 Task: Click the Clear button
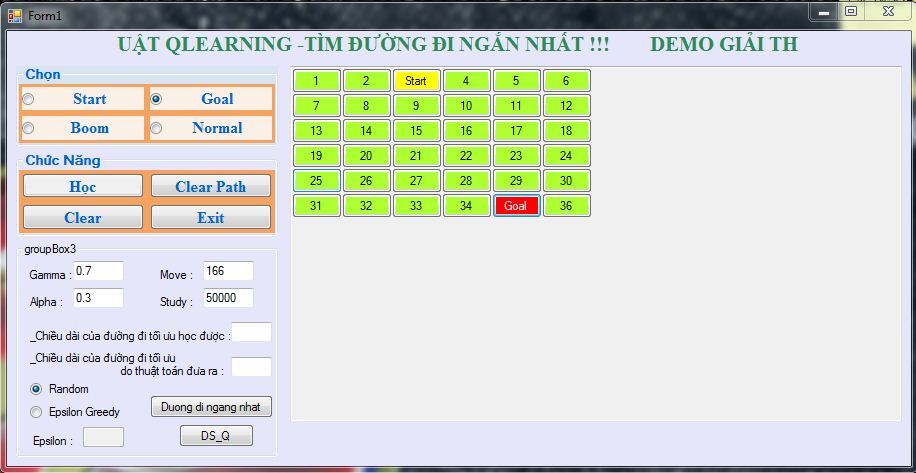click(x=83, y=217)
